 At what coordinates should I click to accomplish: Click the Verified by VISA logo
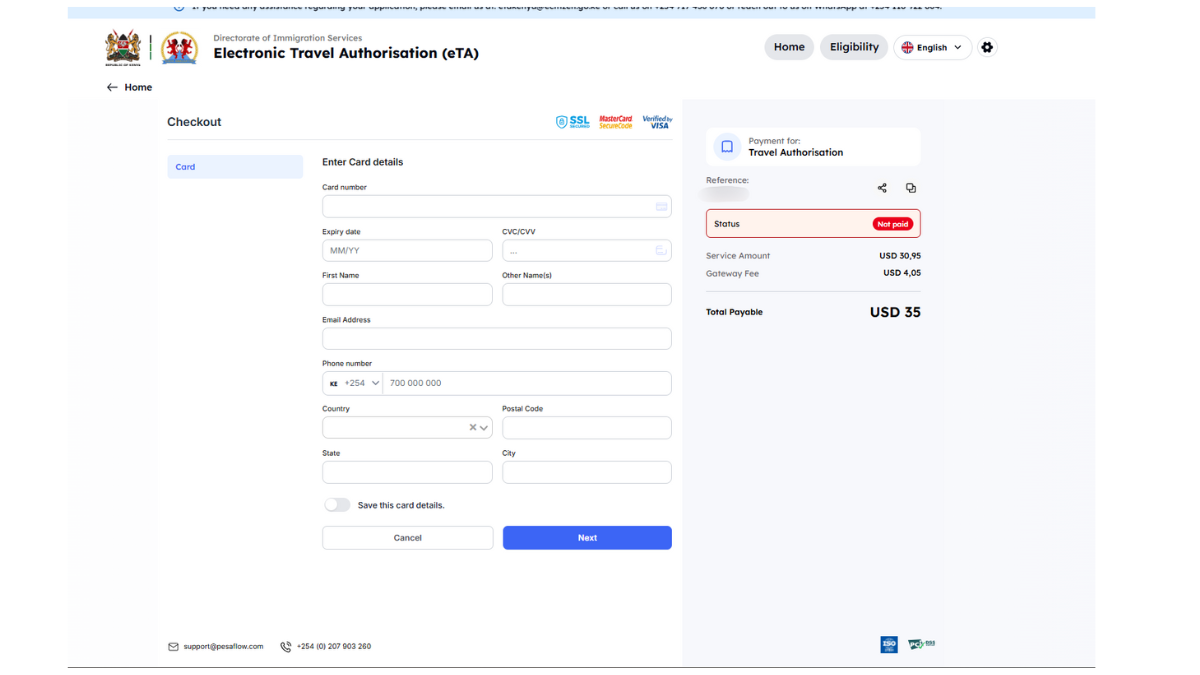657,122
